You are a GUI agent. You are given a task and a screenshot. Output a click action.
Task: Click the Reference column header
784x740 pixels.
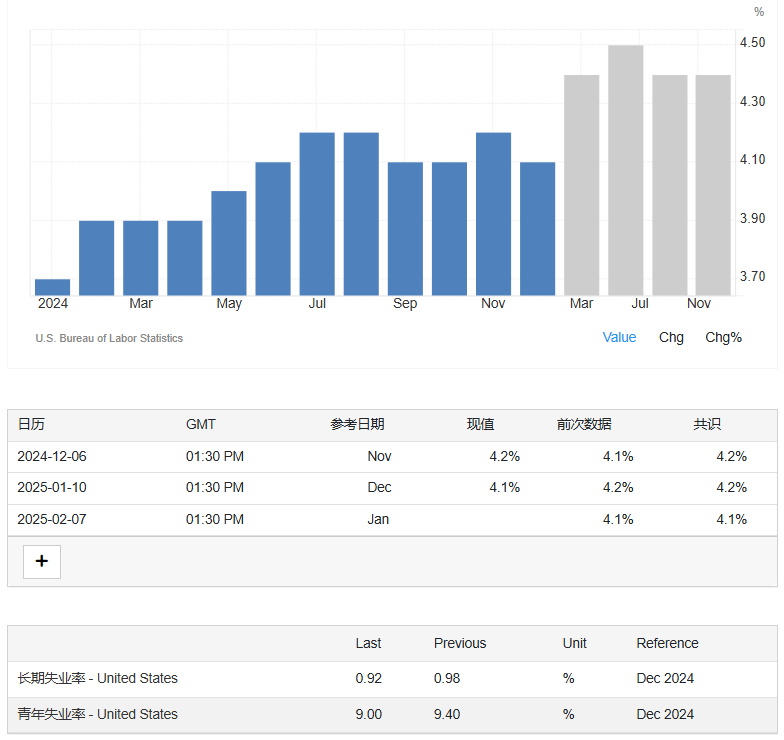[x=667, y=643]
